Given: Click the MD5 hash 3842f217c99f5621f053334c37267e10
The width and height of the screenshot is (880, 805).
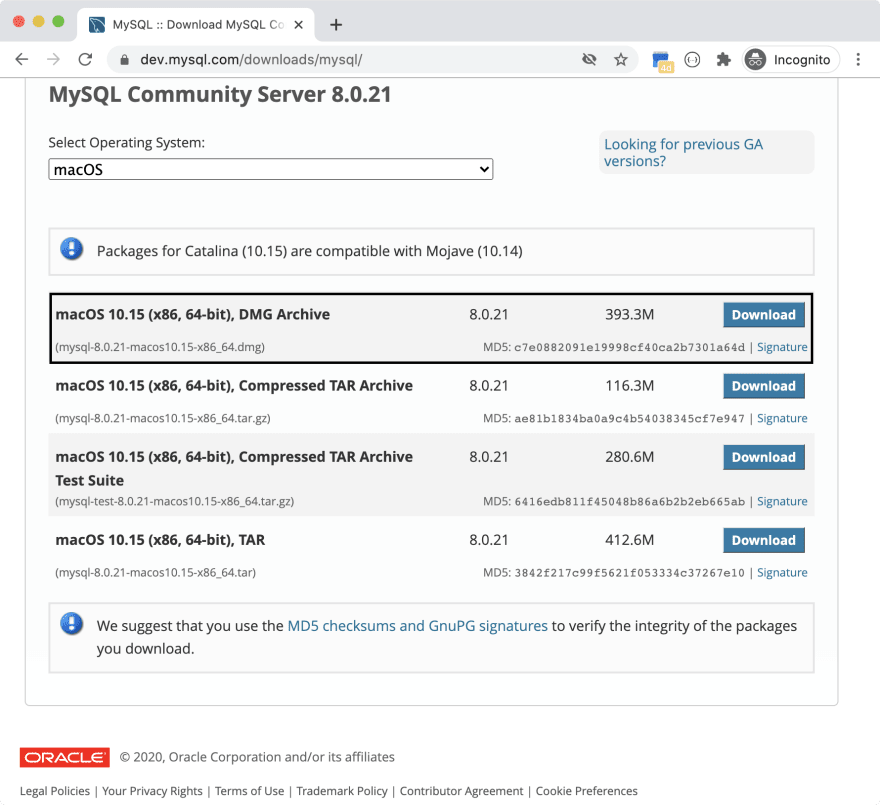Looking at the screenshot, I should 629,573.
